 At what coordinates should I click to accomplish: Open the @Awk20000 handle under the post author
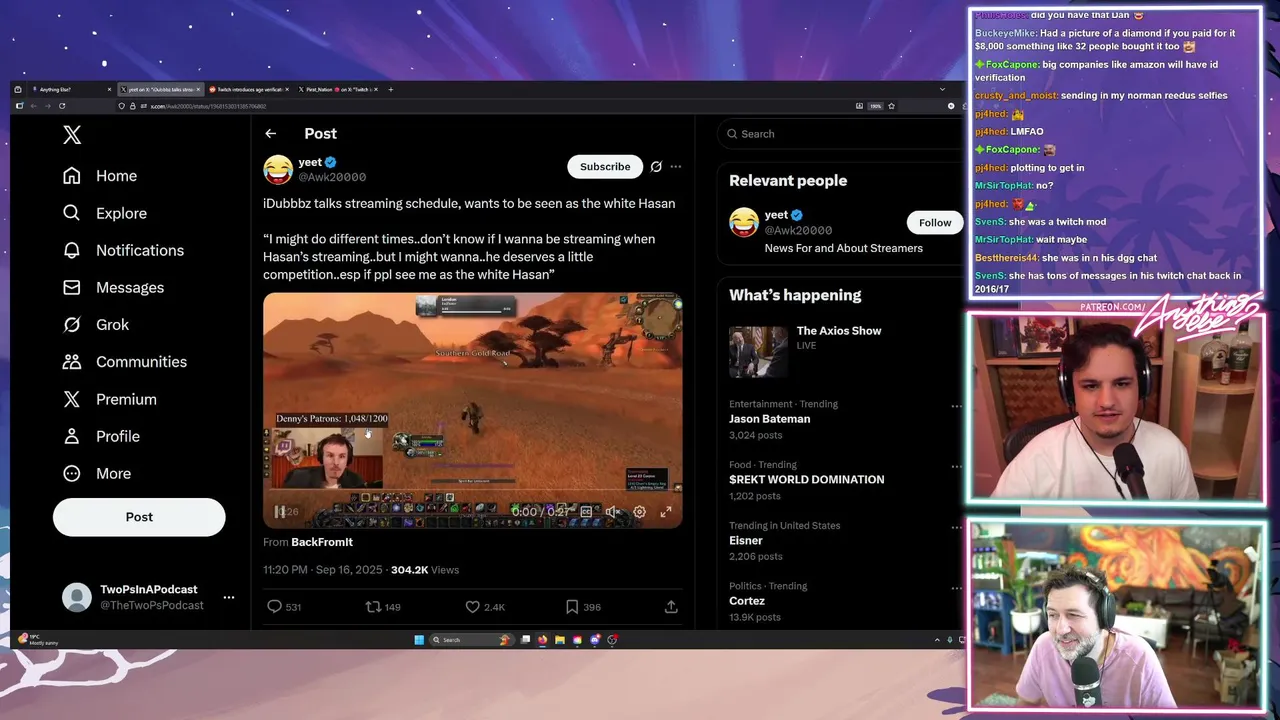point(332,177)
